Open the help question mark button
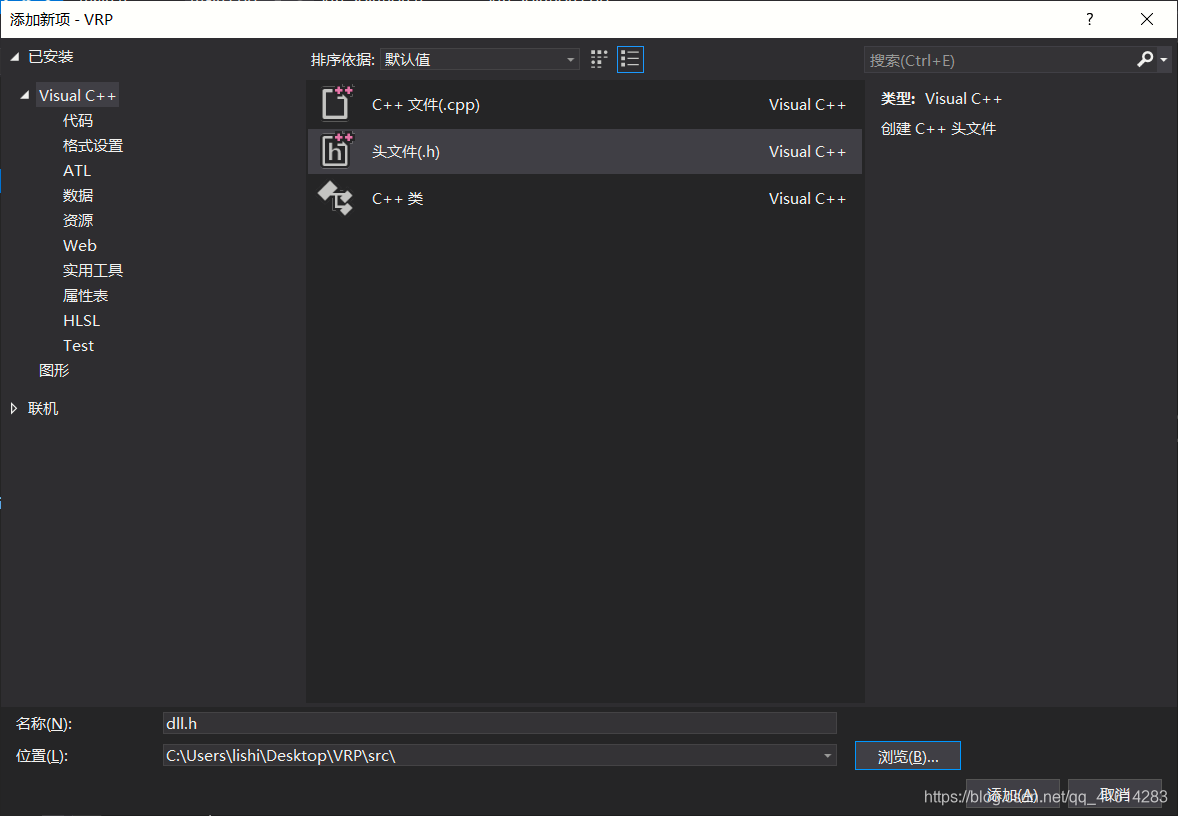1178x816 pixels. coord(1089,19)
